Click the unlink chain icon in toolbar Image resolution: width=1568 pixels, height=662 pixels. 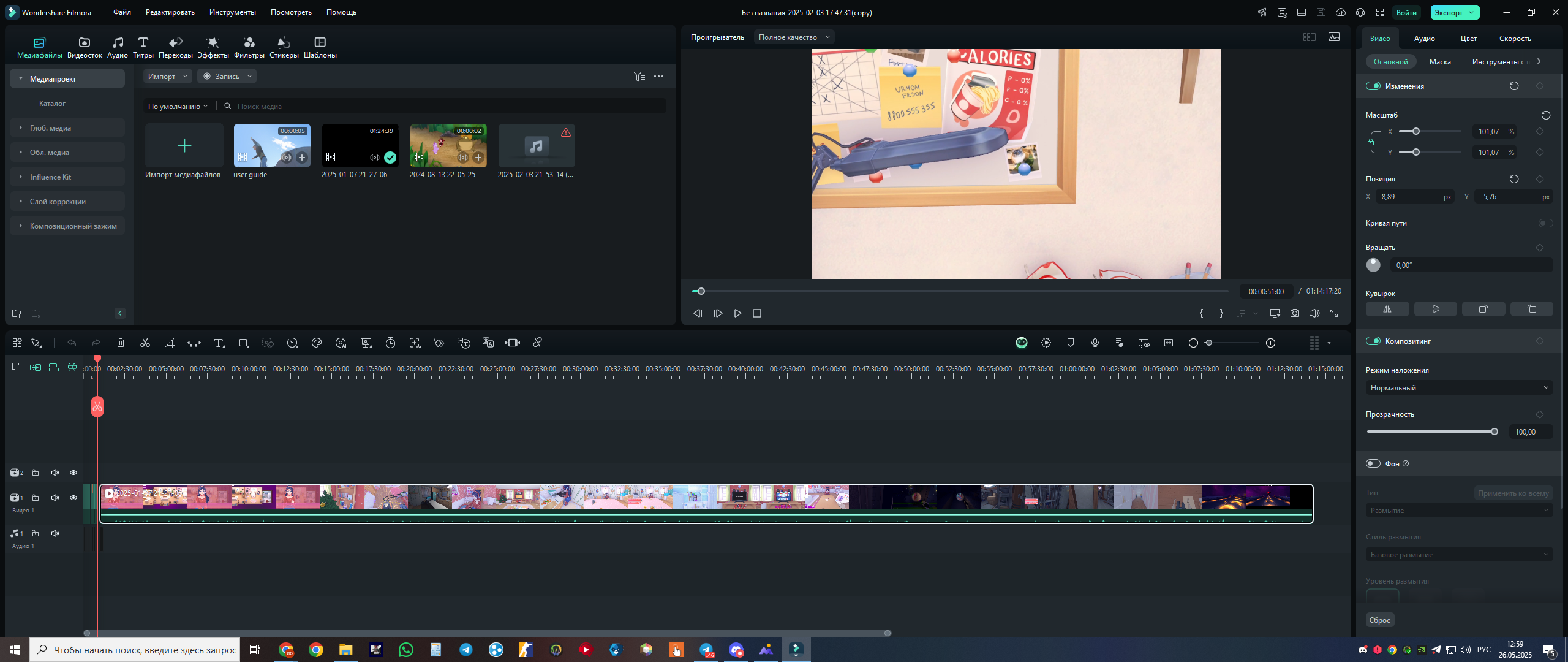[537, 343]
